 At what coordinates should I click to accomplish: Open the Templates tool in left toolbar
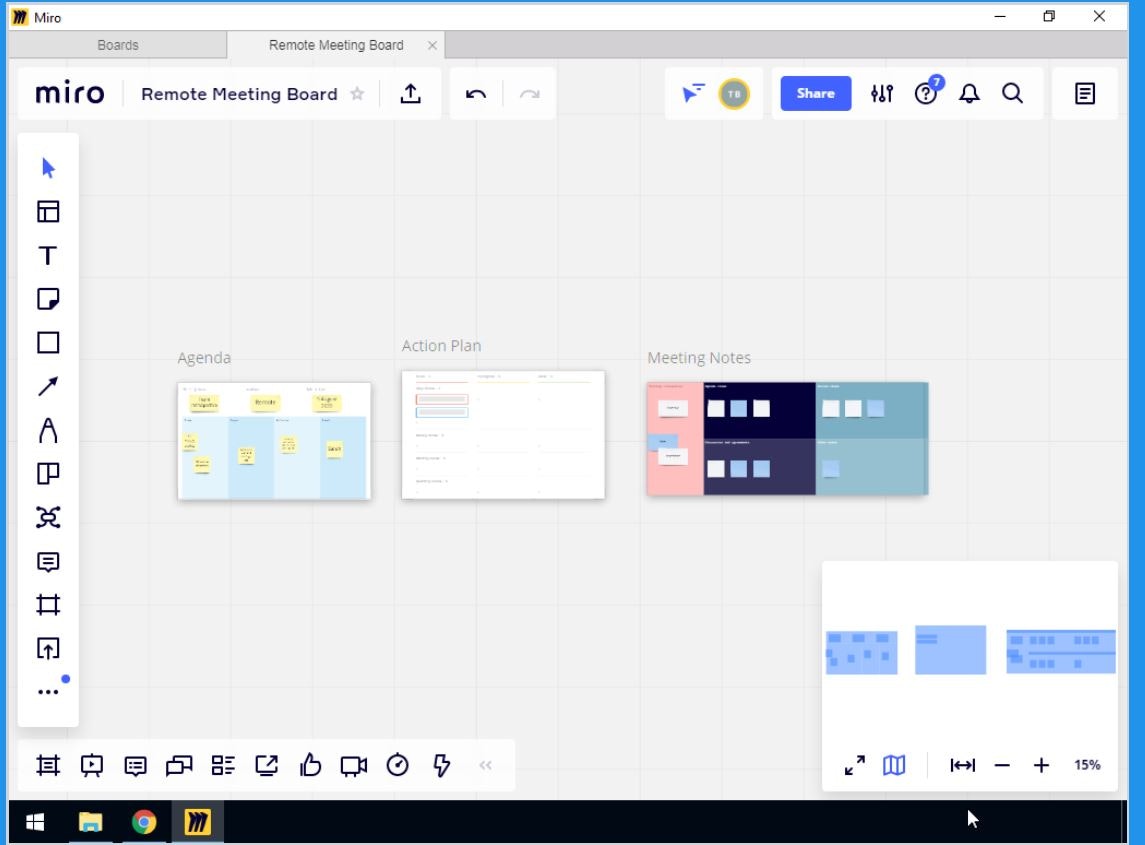(48, 212)
